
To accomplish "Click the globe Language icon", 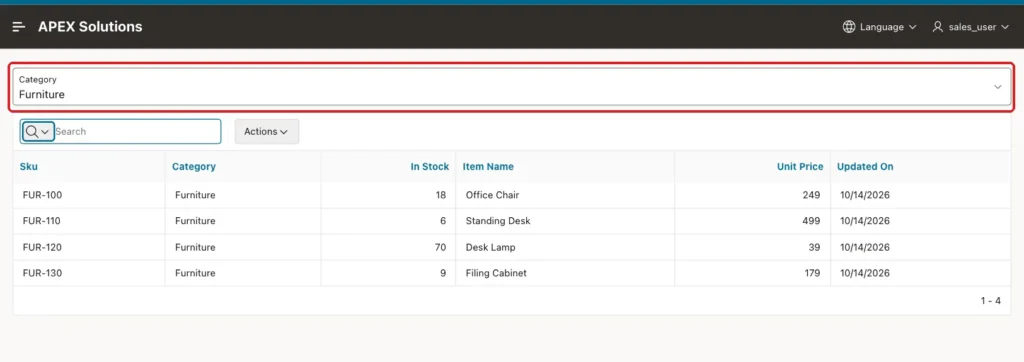I will coord(849,27).
